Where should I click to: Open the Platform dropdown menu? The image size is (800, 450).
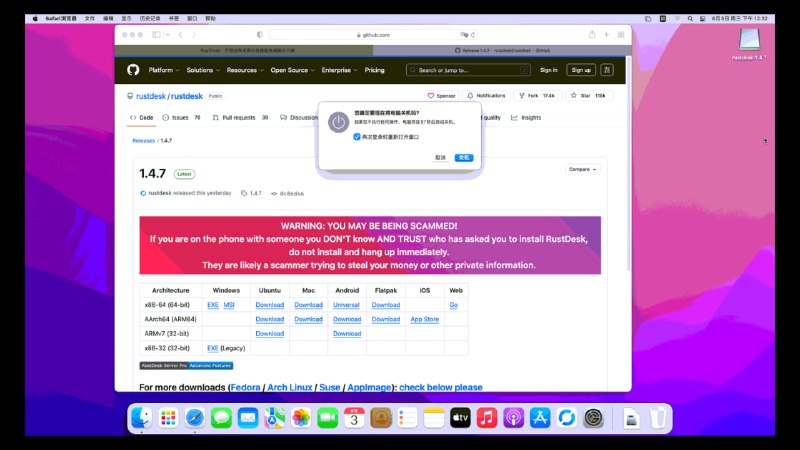point(164,70)
